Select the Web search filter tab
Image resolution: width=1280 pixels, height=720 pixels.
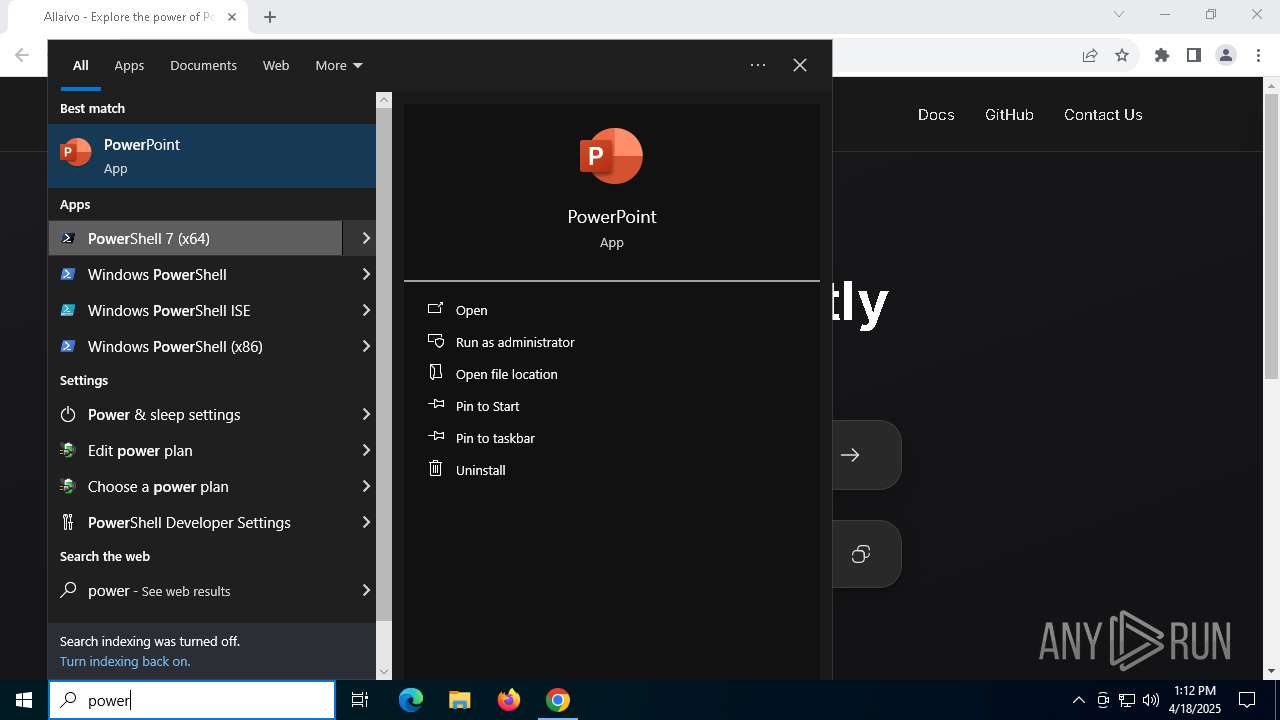click(276, 65)
